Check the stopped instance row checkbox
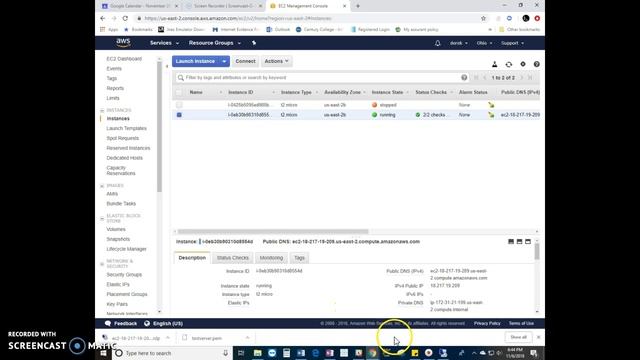640x360 pixels. [x=179, y=105]
